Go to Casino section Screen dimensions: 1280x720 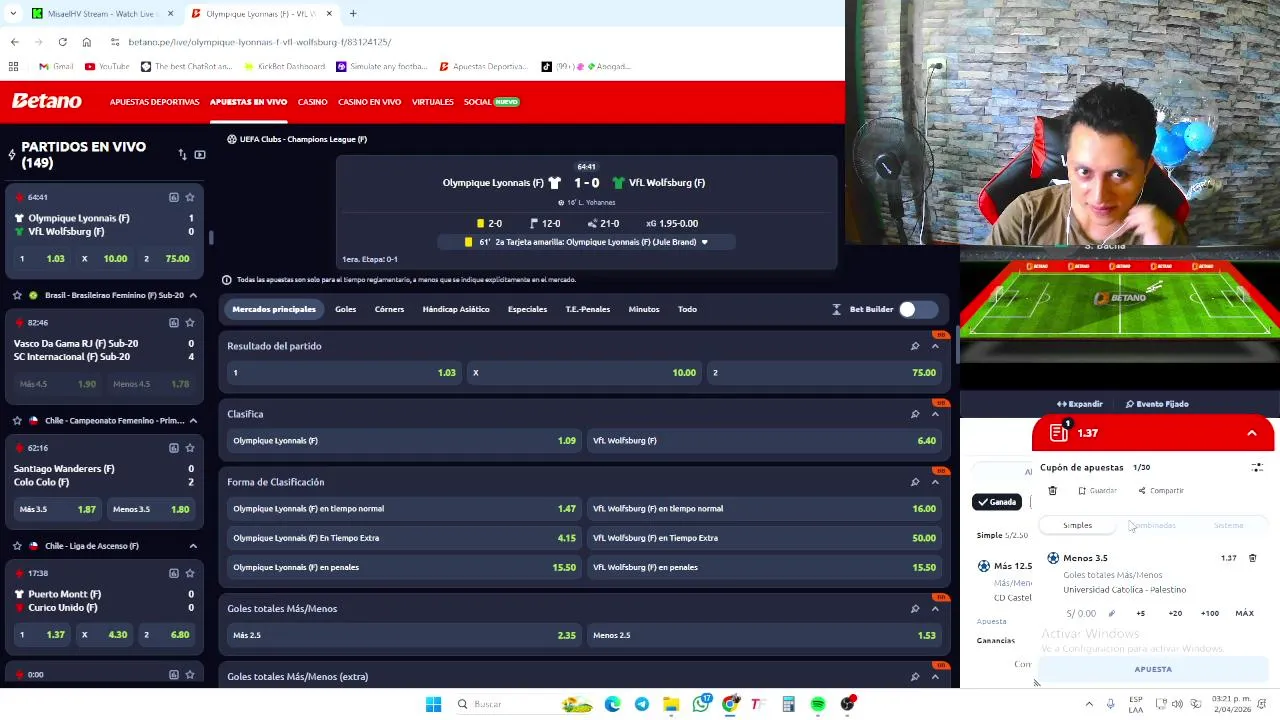click(312, 102)
